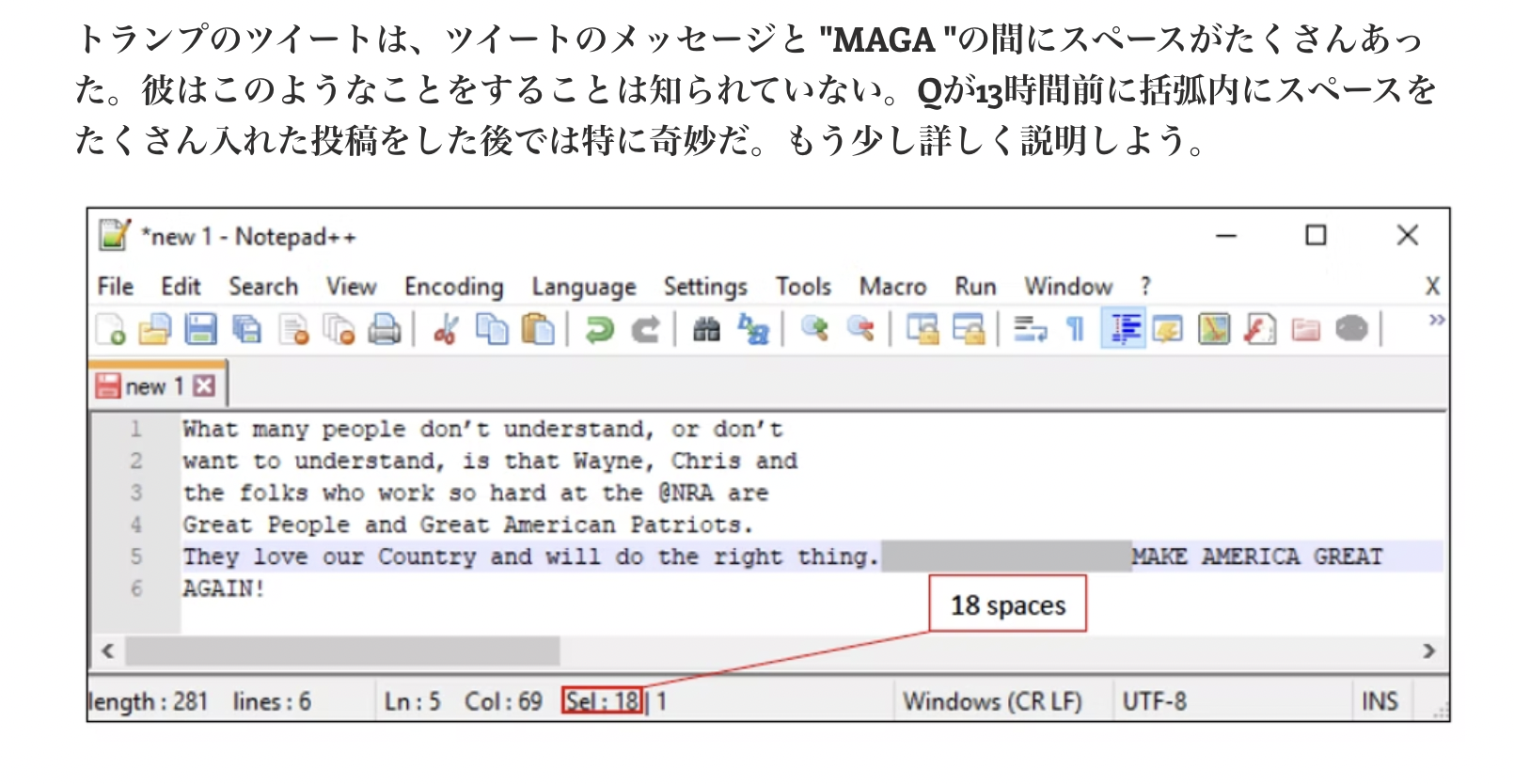Image resolution: width=1514 pixels, height=784 pixels.
Task: Toggle the highlighted indent guide icon
Action: (x=1124, y=329)
